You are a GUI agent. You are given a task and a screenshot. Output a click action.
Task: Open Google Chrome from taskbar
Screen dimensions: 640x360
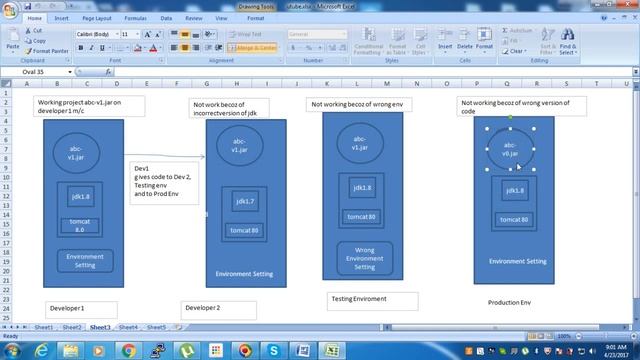[x=128, y=351]
